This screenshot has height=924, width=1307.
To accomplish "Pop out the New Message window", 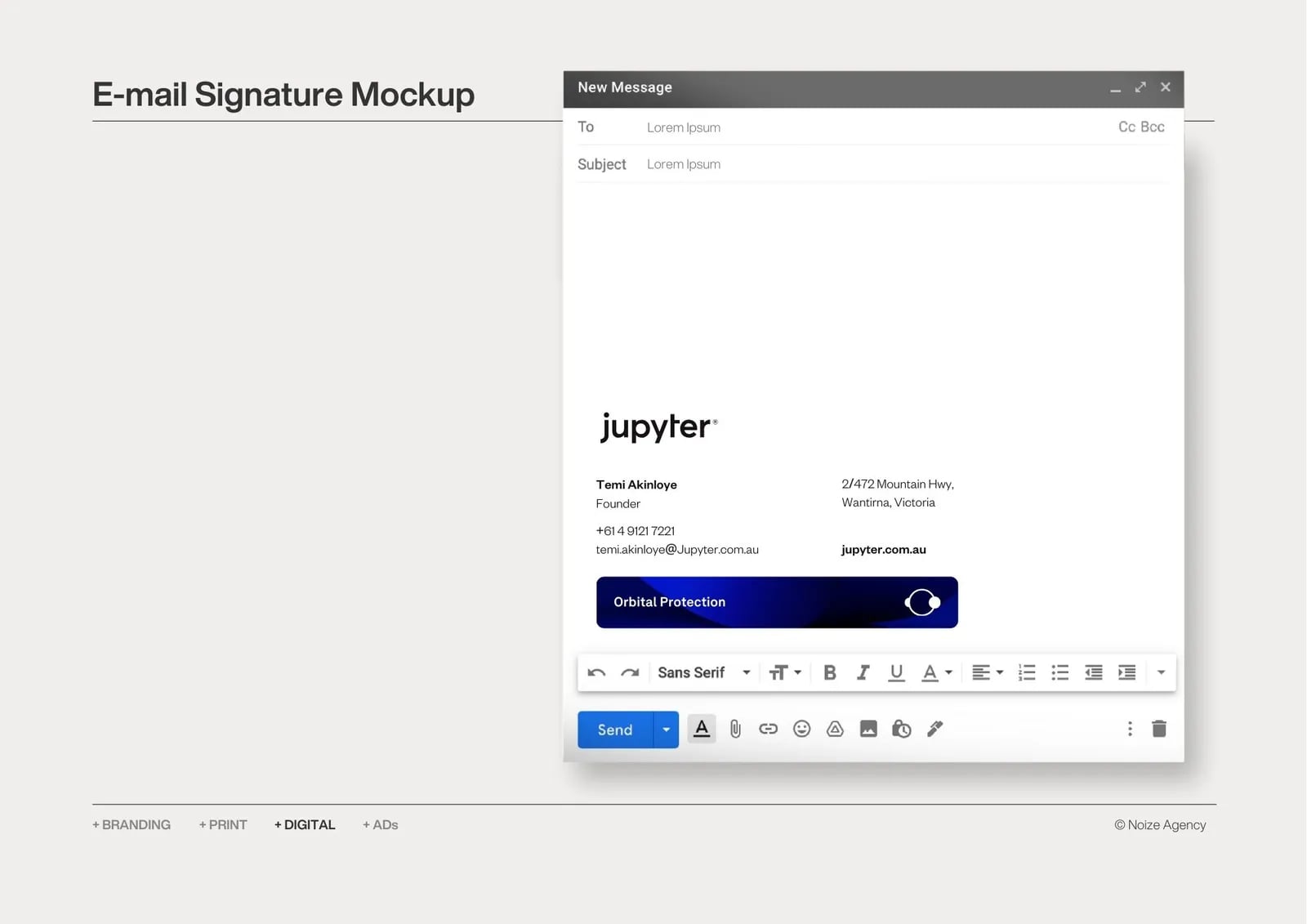I will (1140, 87).
